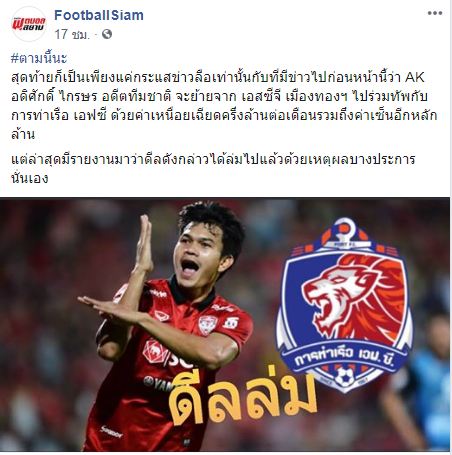Open the three-dot post options menu
This screenshot has height=455, width=452.
[x=435, y=13]
